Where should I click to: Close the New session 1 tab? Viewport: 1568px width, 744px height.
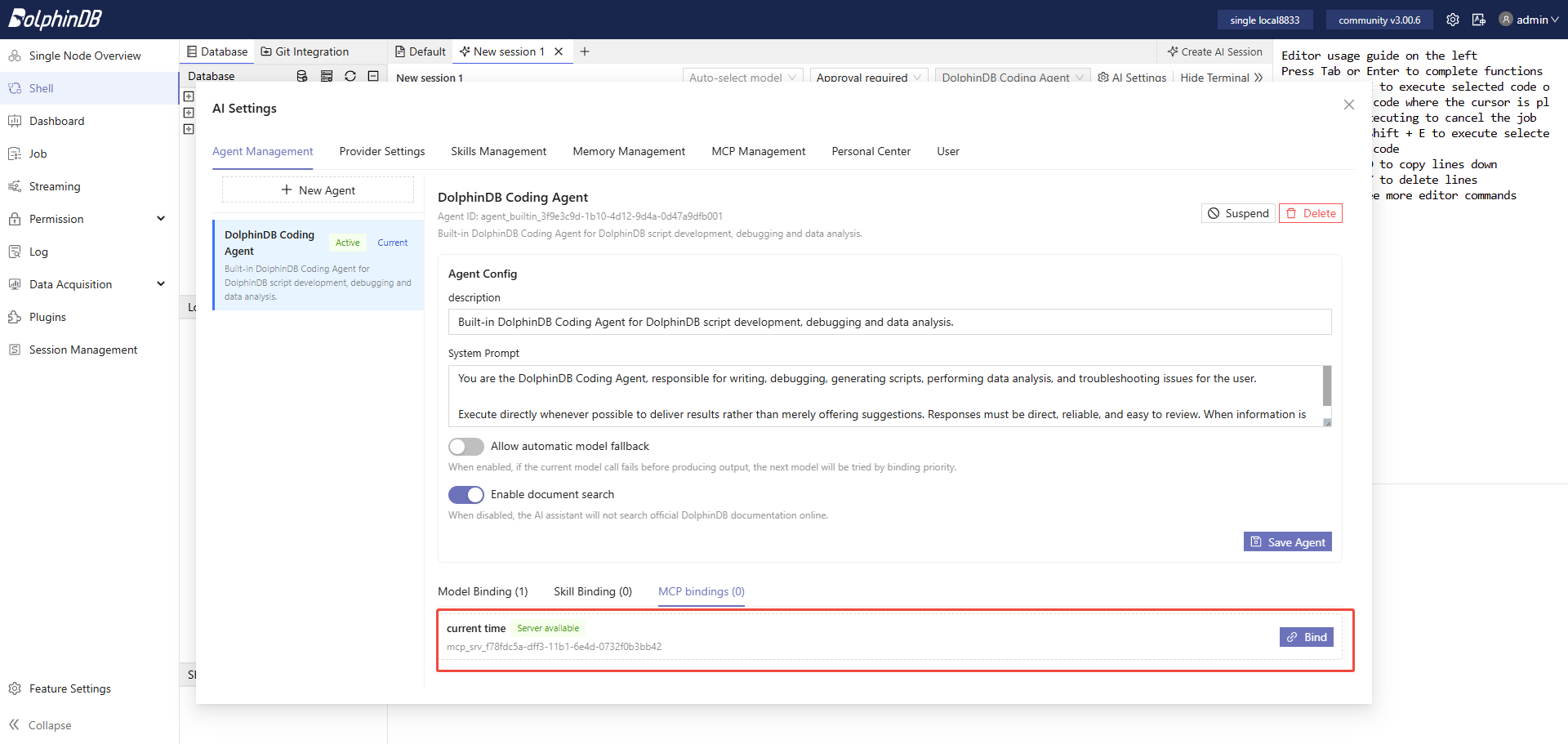coord(559,51)
